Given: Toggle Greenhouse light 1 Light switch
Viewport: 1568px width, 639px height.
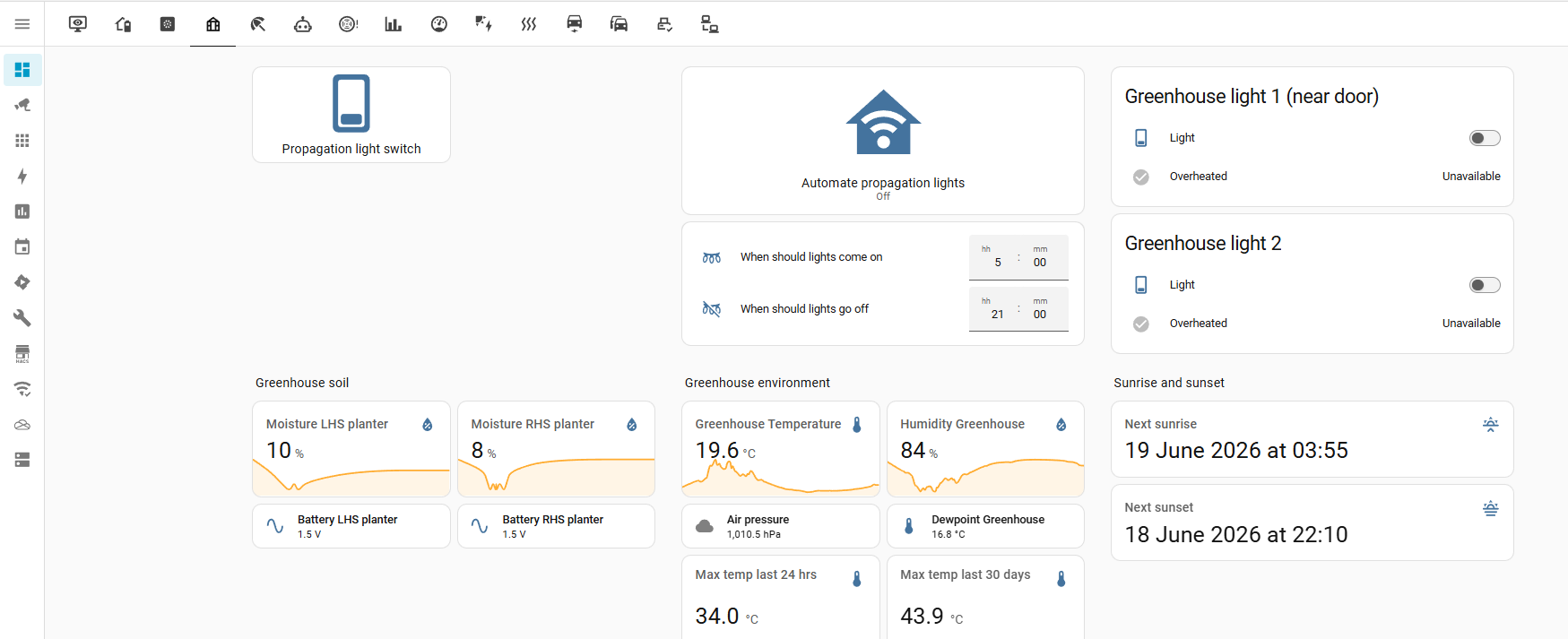Looking at the screenshot, I should tap(1485, 138).
